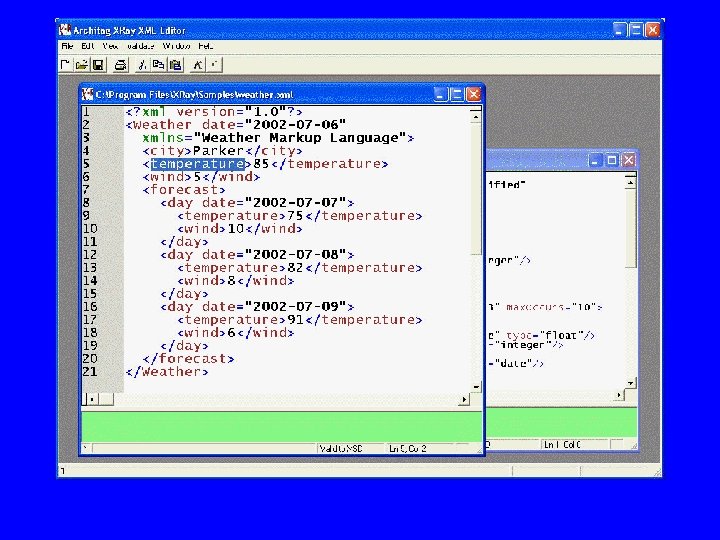Screen dimensions: 720x540
Task: Click the wind value 6 on line 18
Action: coord(232,332)
